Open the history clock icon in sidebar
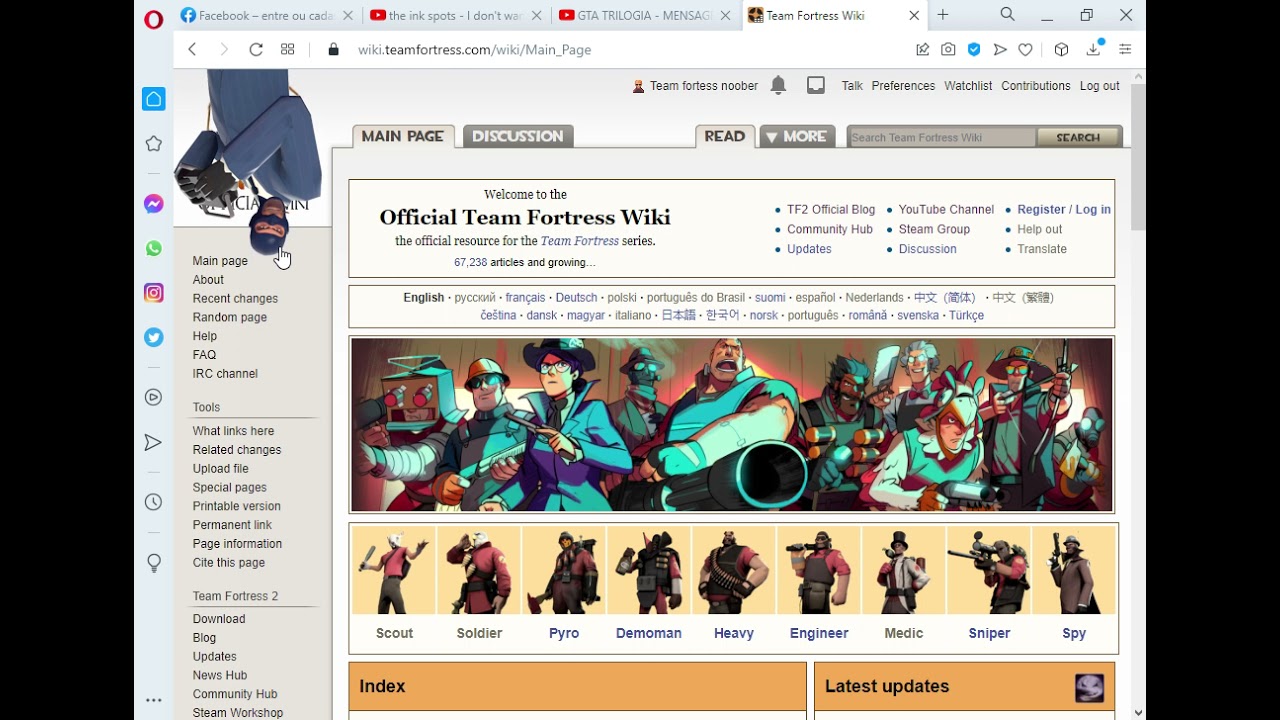 coord(153,502)
